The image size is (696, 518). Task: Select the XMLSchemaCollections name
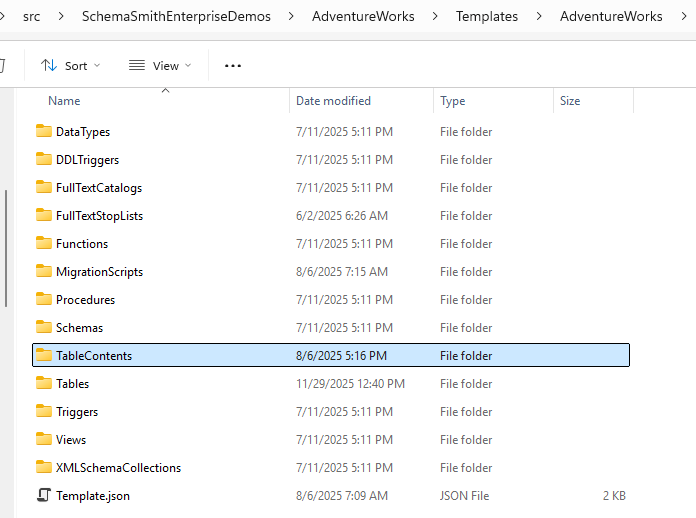pos(119,467)
